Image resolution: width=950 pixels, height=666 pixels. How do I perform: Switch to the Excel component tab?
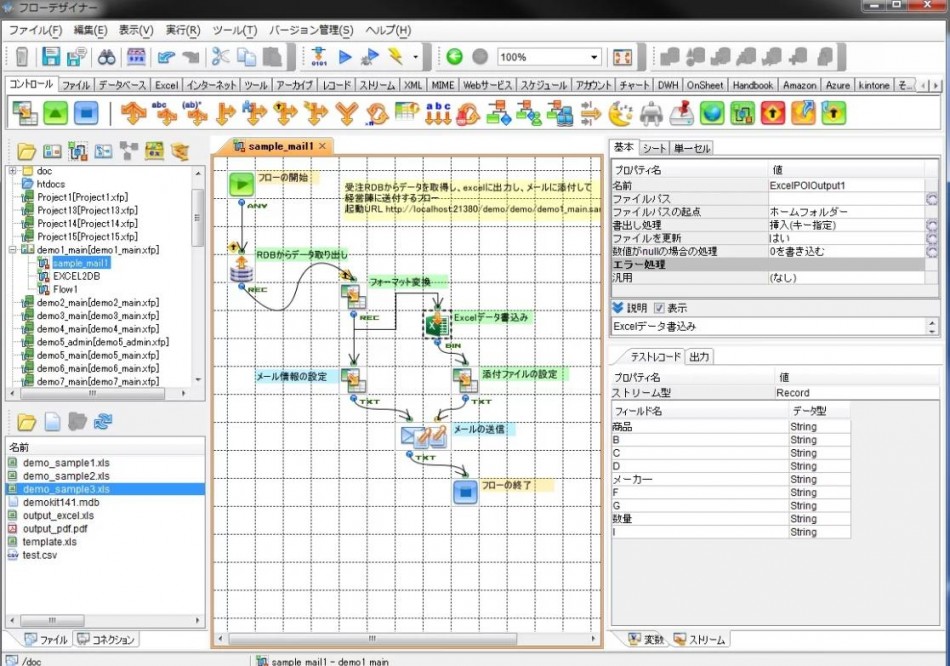tap(167, 85)
